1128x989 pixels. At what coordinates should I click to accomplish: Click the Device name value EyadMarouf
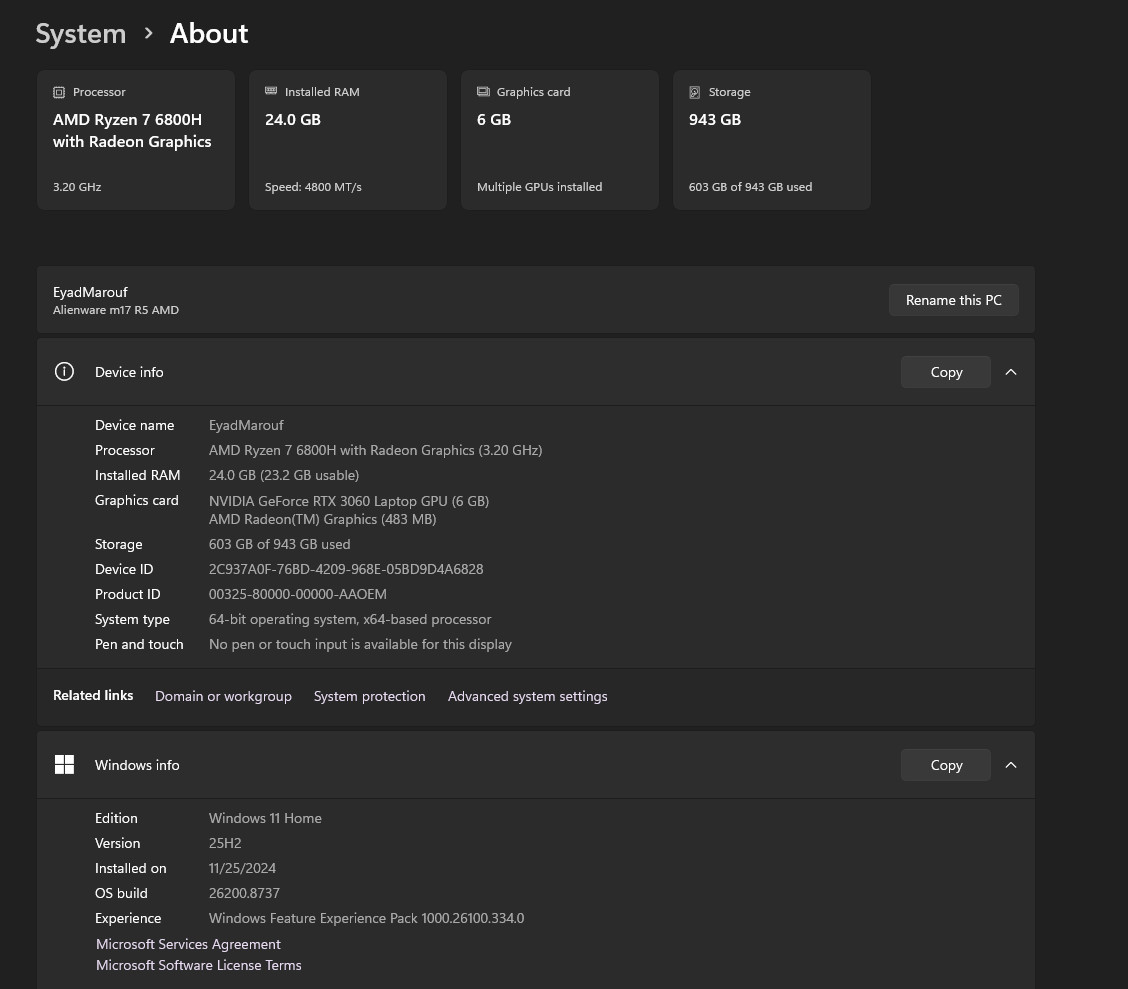tap(246, 425)
